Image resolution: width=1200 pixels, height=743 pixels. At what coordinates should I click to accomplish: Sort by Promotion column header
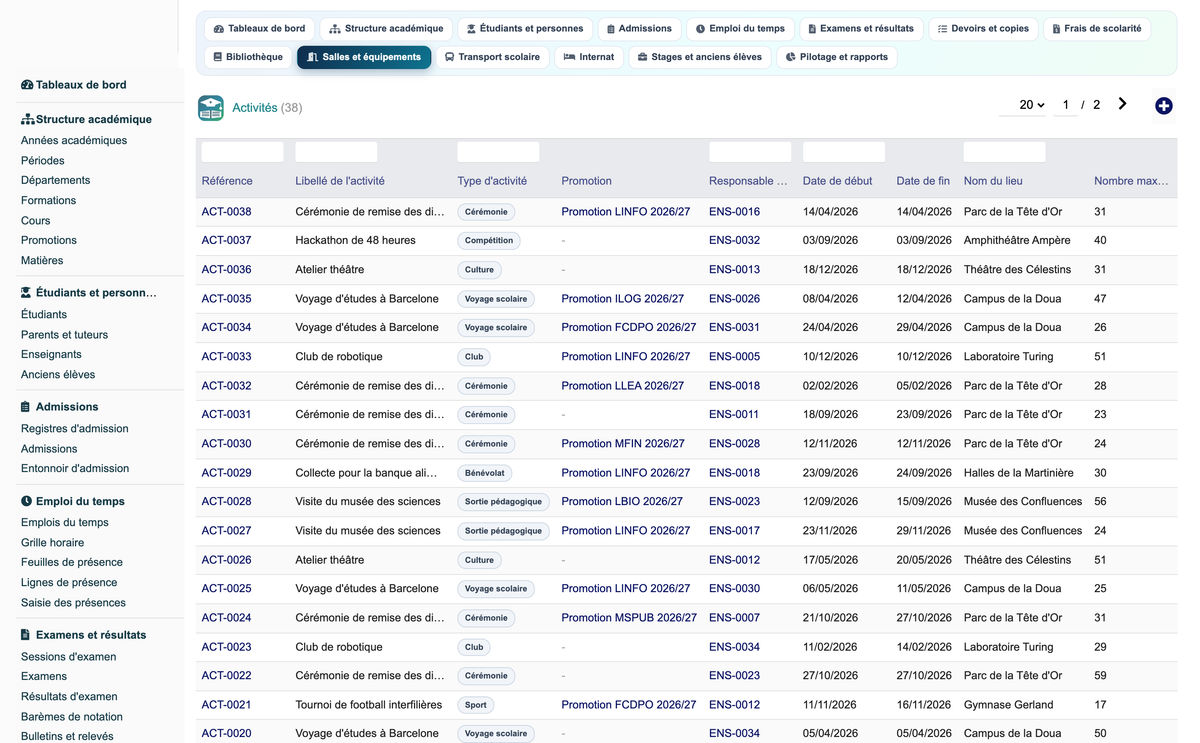(x=586, y=181)
